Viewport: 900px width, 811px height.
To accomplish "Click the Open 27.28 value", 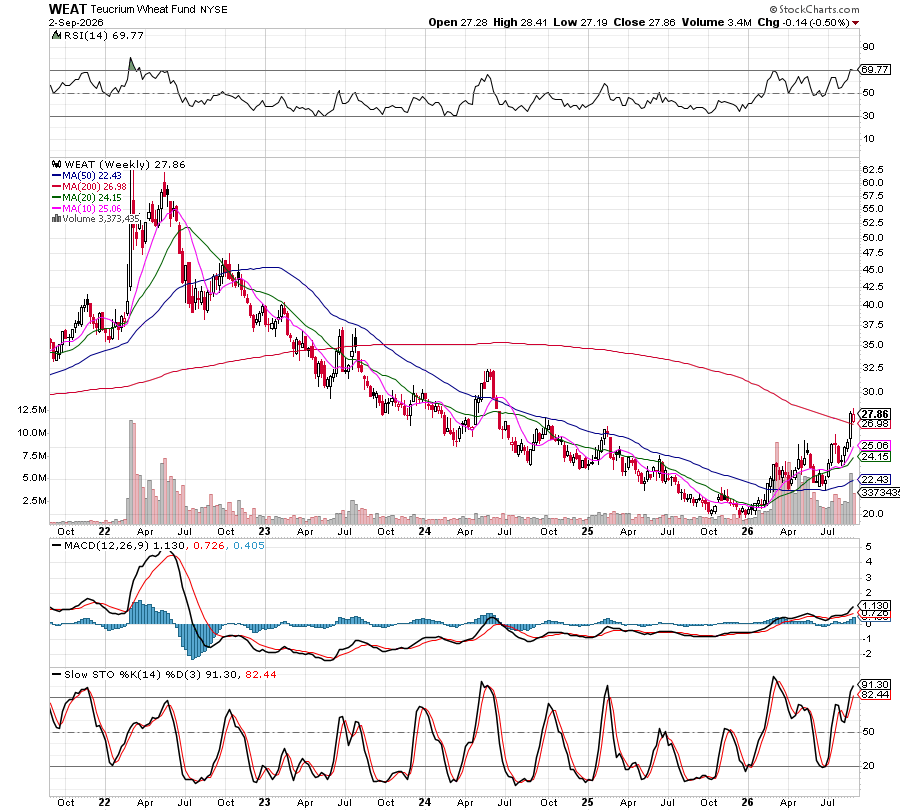I will click(458, 22).
